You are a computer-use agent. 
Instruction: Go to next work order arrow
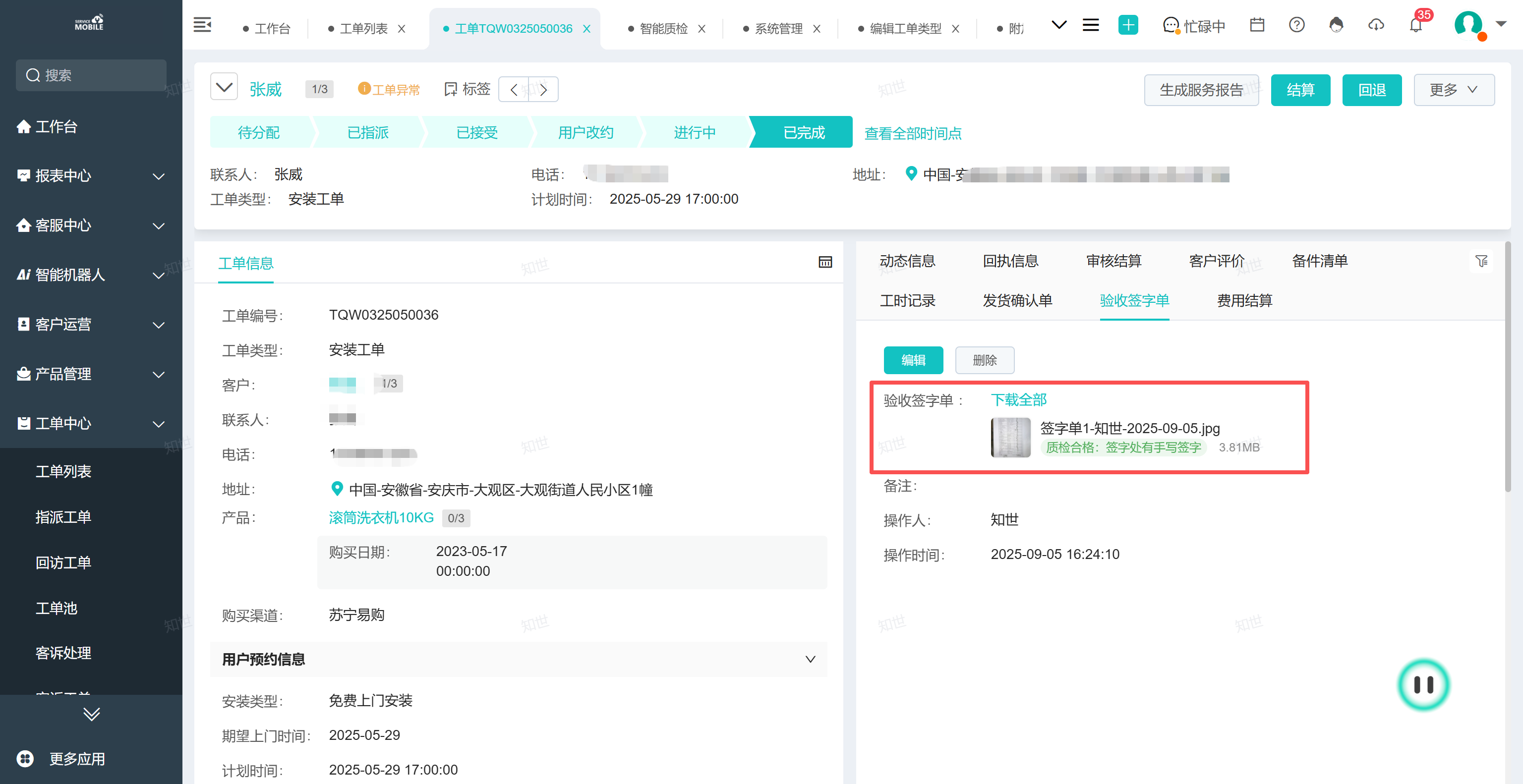pos(543,90)
